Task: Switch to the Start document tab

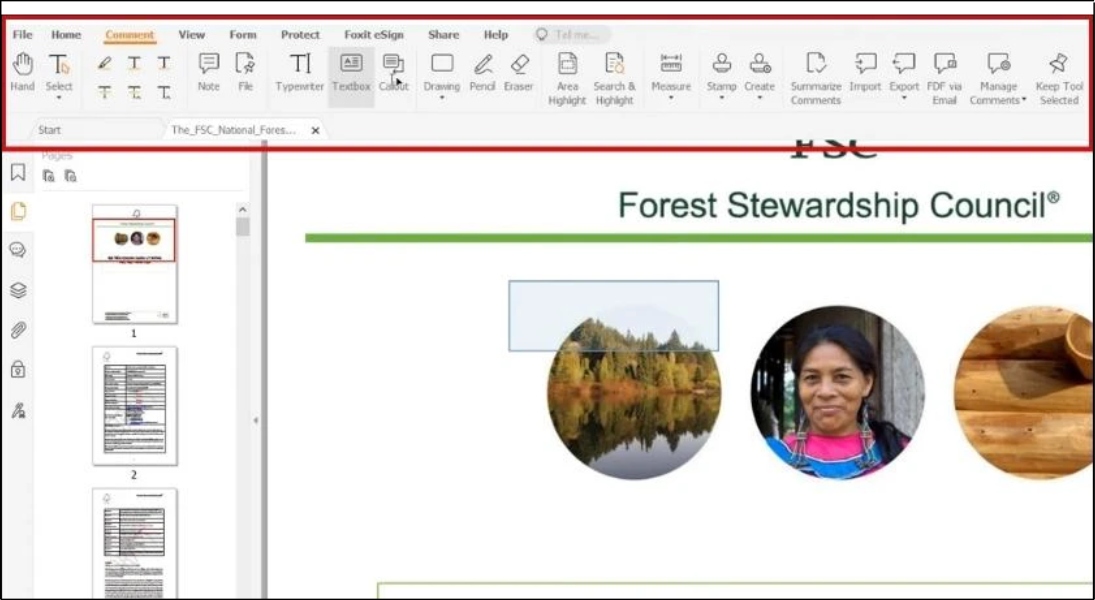Action: point(50,130)
